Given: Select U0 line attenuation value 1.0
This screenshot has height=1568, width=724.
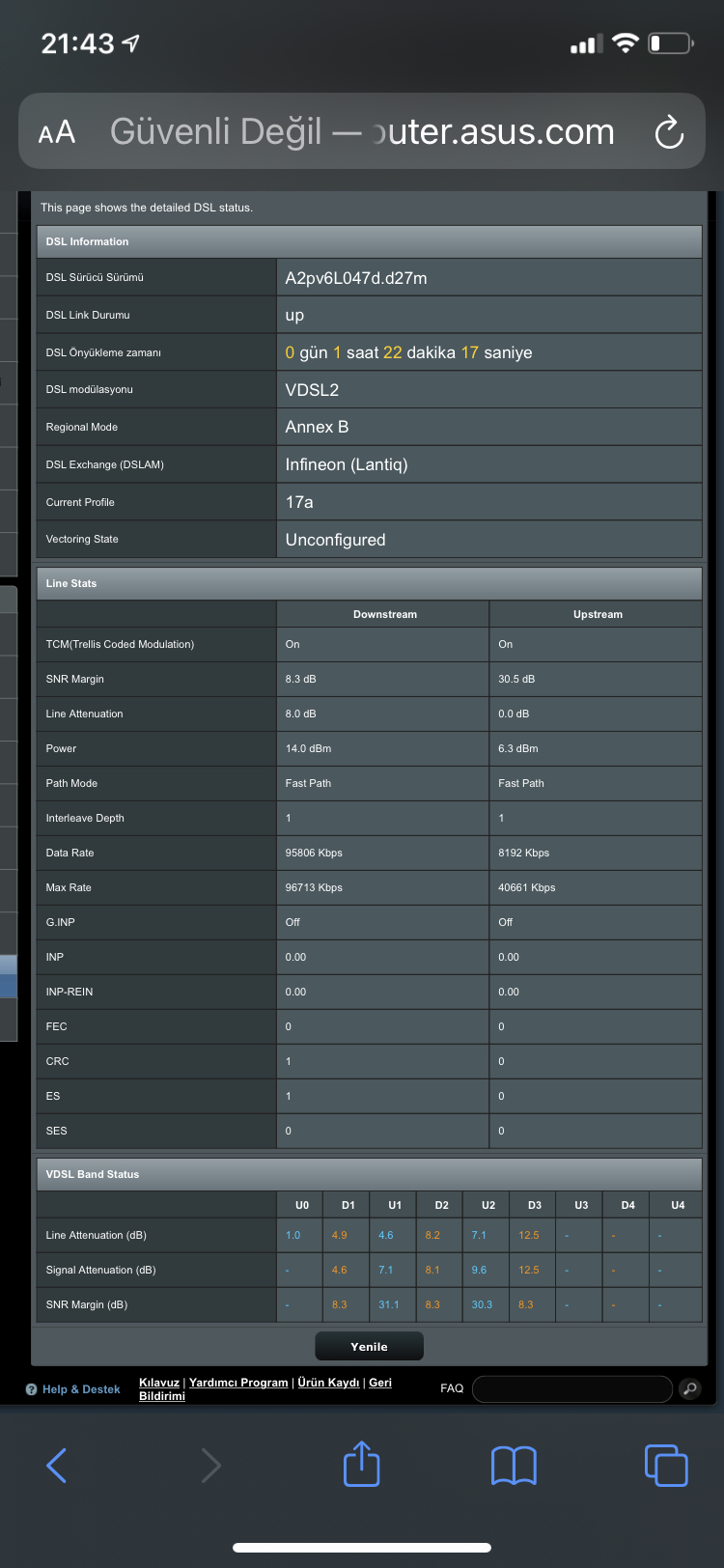Looking at the screenshot, I should (x=292, y=1235).
